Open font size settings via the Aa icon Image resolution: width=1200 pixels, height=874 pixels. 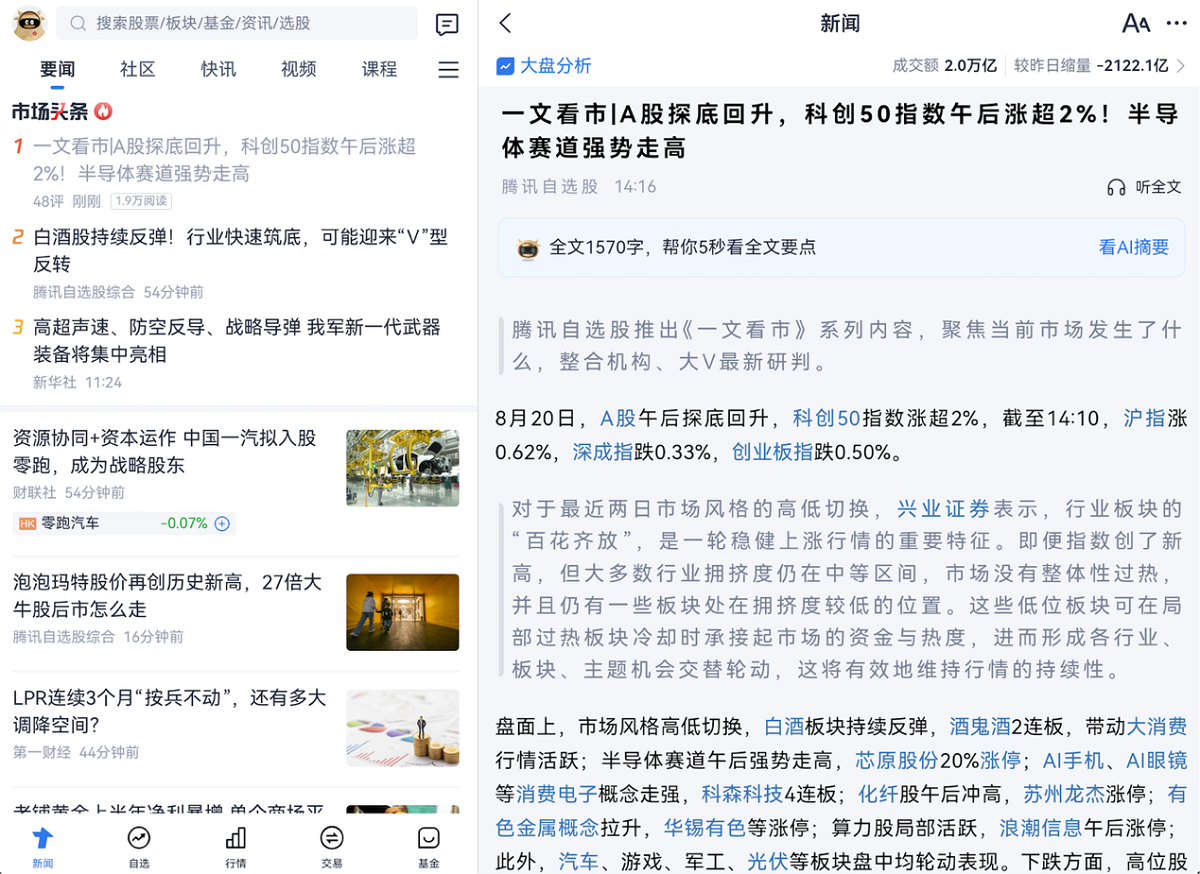pos(1137,22)
